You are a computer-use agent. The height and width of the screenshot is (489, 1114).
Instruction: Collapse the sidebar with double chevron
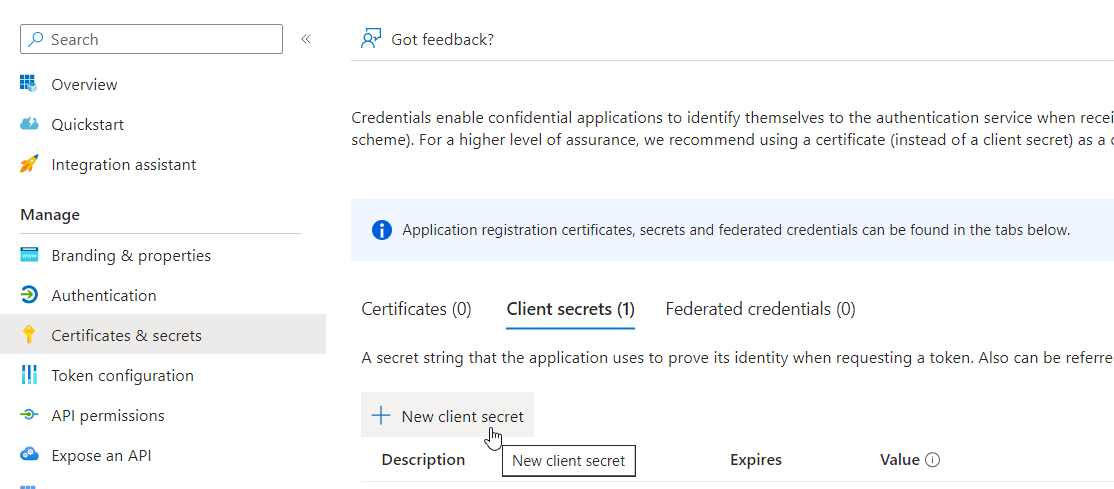306,39
